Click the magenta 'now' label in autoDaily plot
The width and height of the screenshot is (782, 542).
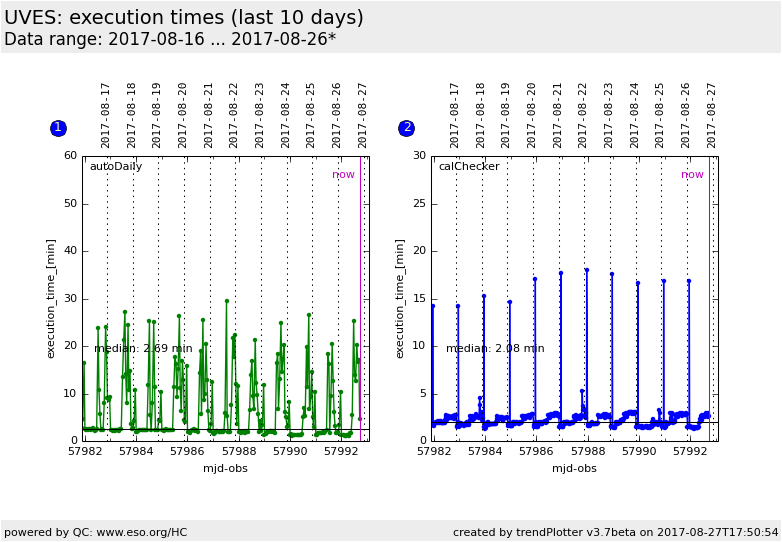point(343,175)
